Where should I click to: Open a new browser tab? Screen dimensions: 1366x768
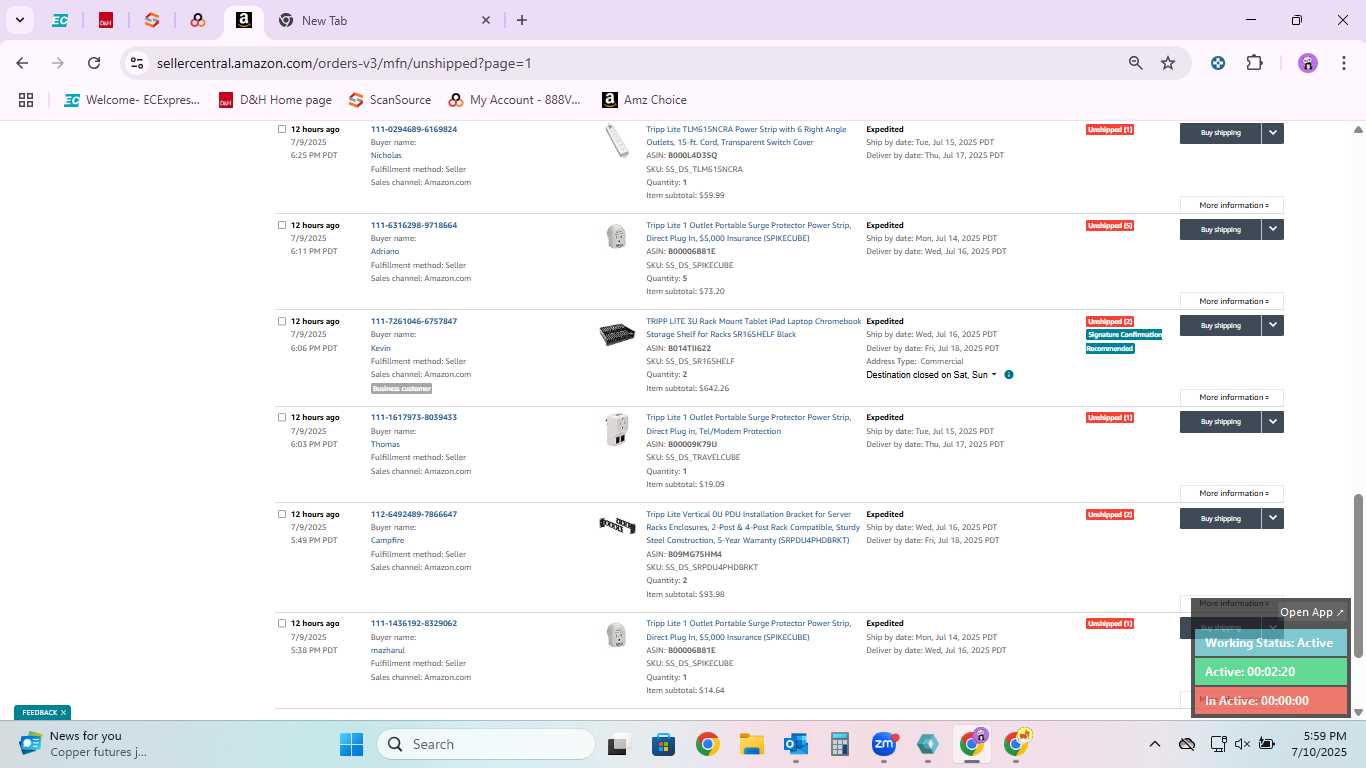coord(522,20)
